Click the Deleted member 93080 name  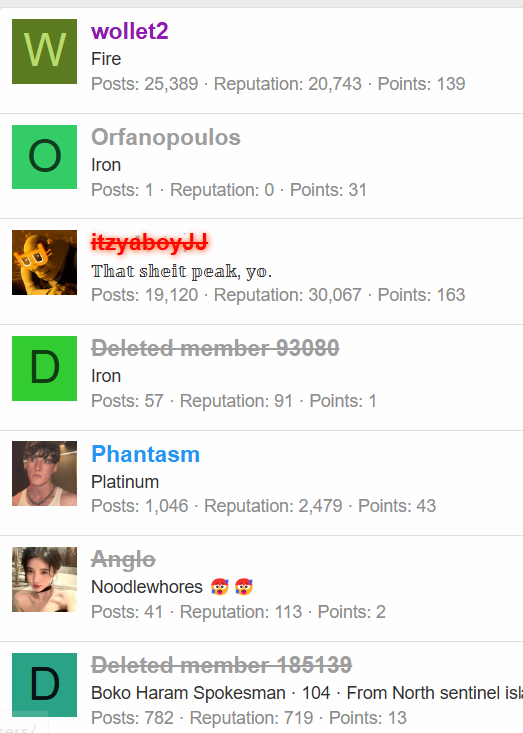coord(215,348)
